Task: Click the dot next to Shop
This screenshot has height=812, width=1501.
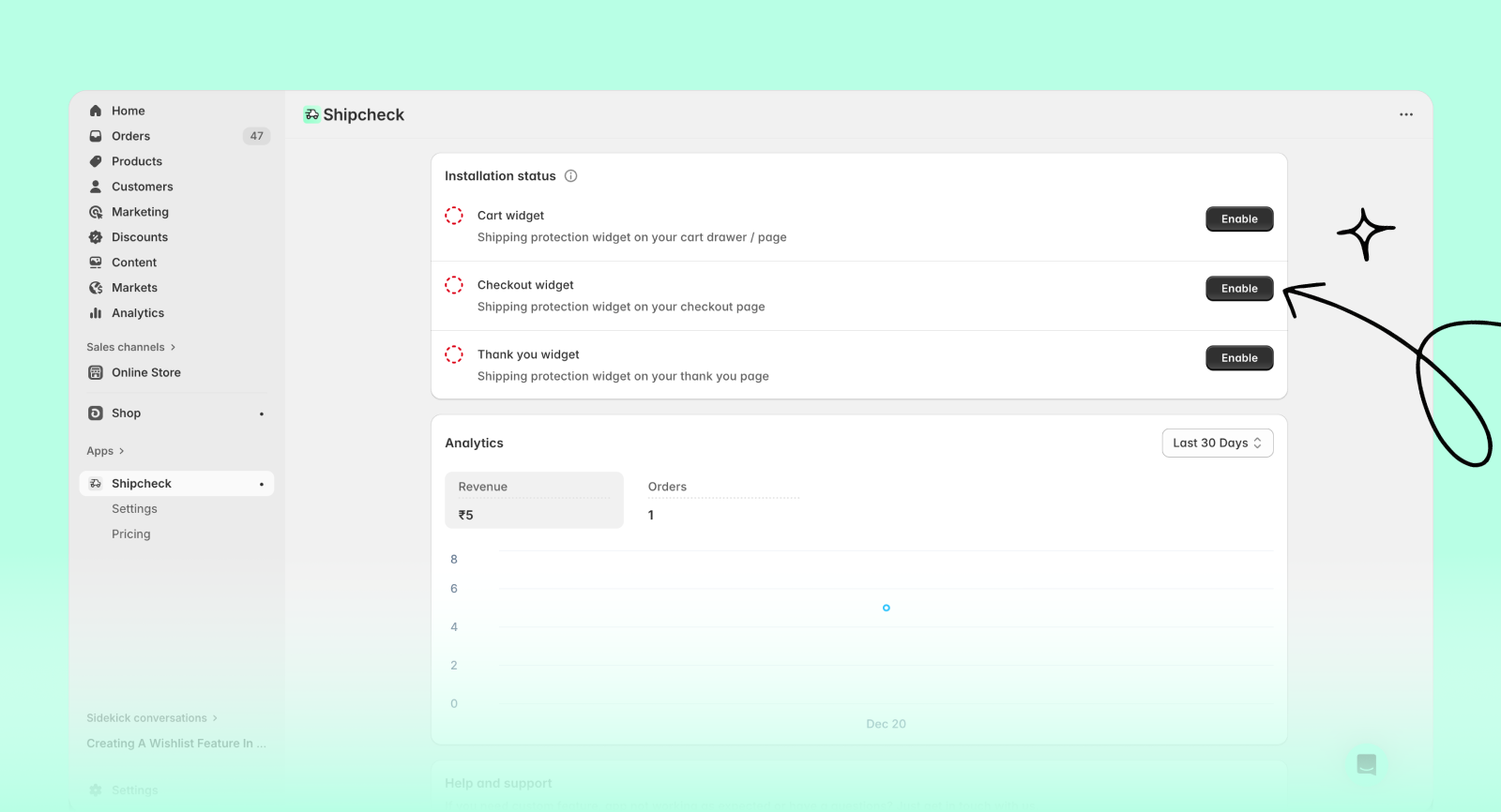Action: (262, 414)
